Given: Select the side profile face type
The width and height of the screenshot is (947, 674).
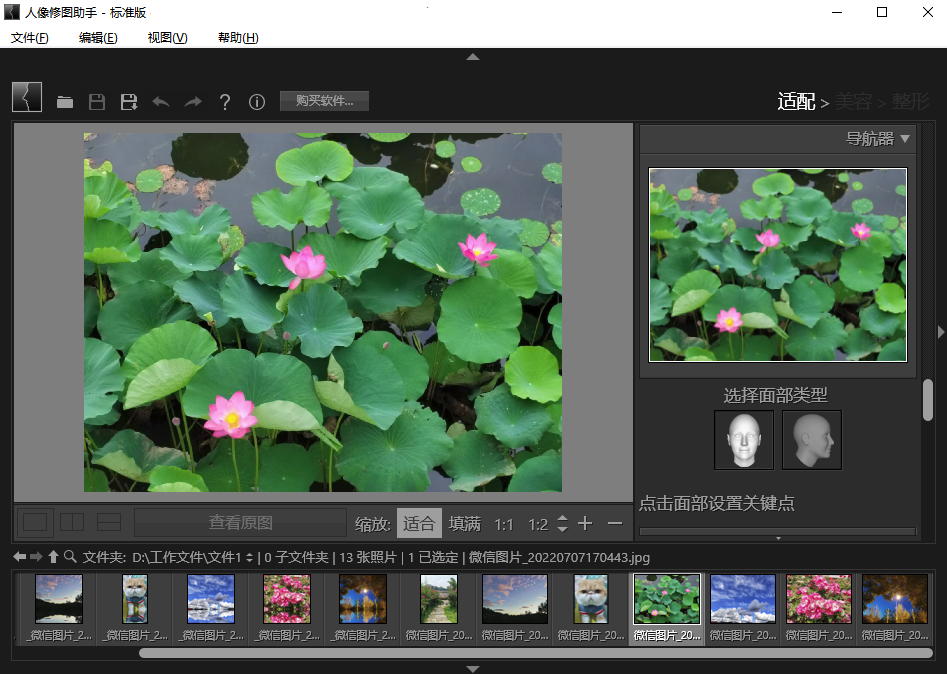Looking at the screenshot, I should [811, 439].
